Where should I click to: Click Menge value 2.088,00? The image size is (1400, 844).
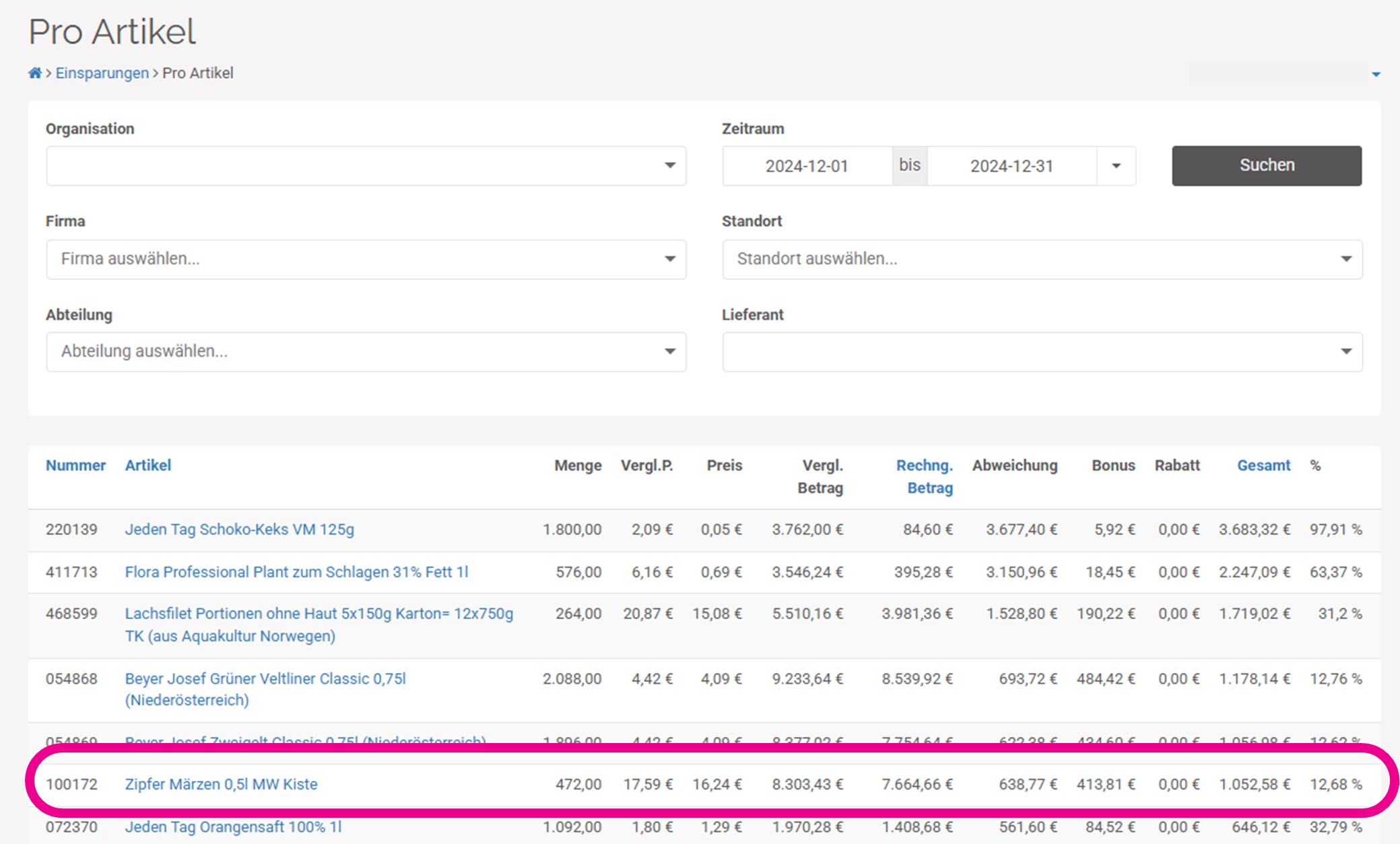572,678
